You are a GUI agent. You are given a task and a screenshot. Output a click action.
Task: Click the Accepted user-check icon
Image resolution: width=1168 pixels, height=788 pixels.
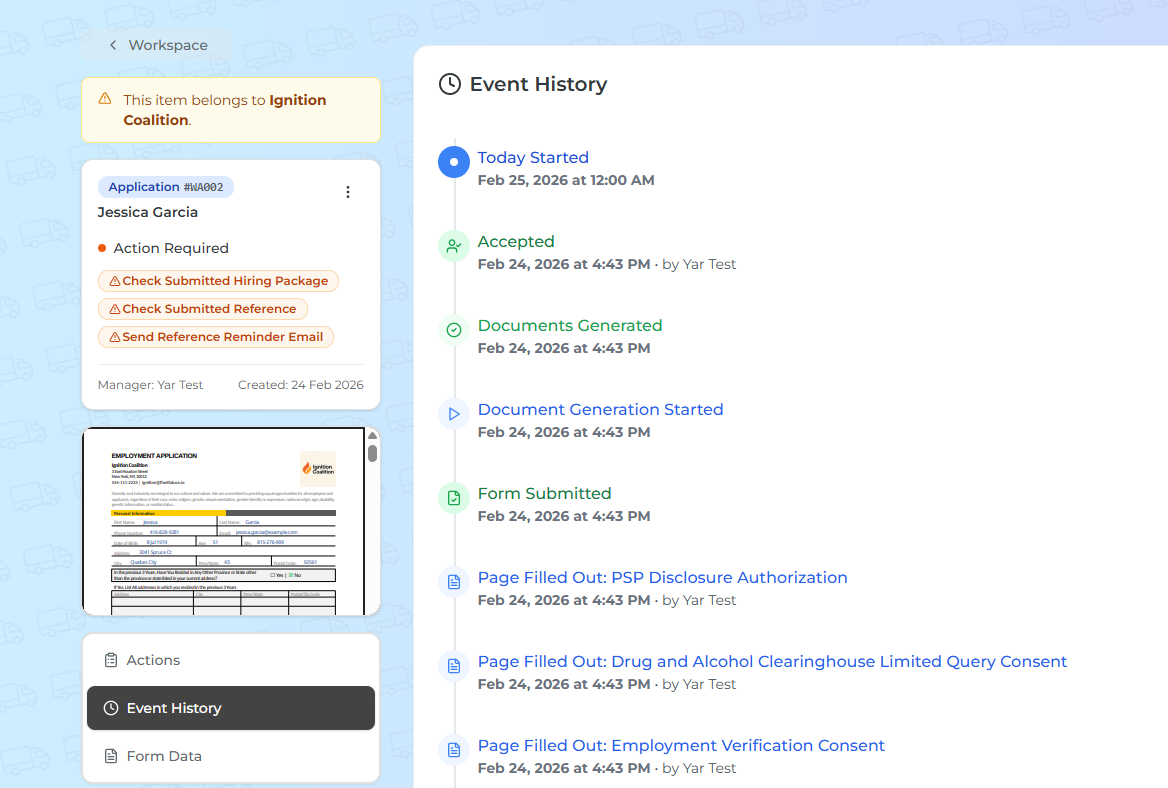pos(454,245)
